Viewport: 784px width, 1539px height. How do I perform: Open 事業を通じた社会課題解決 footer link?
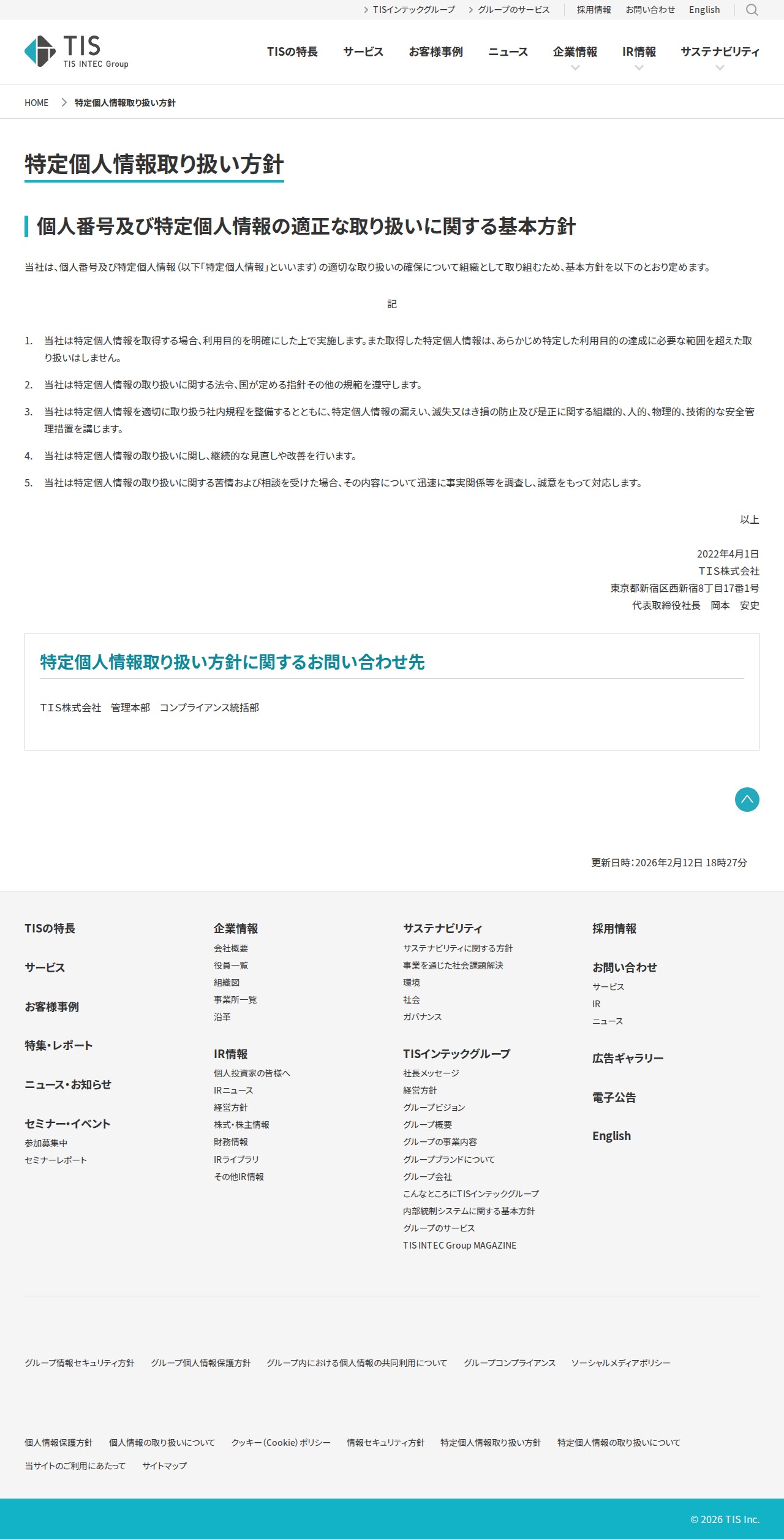(x=453, y=966)
